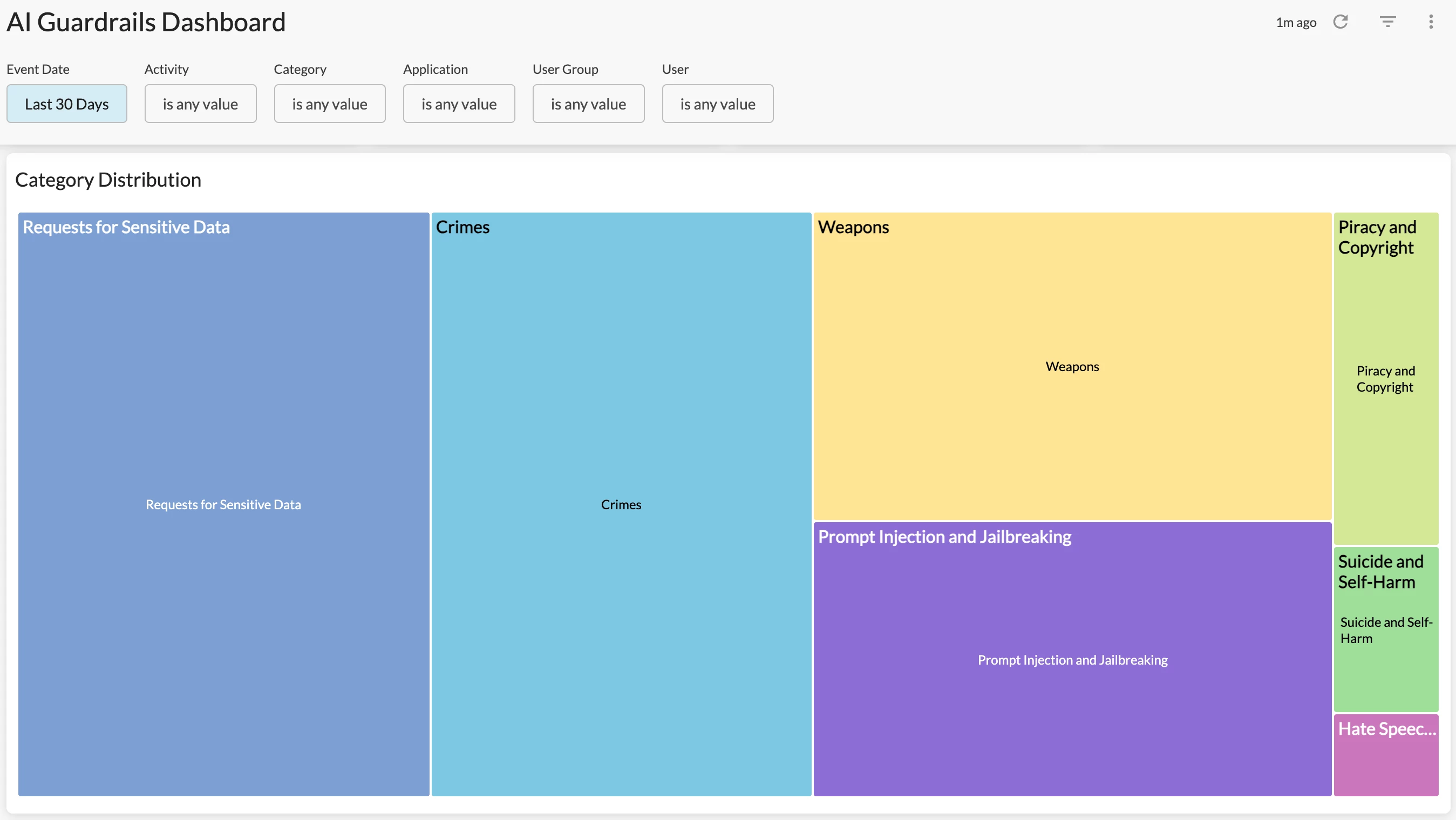
Task: Open the User Group filter dropdown
Action: 588,104
